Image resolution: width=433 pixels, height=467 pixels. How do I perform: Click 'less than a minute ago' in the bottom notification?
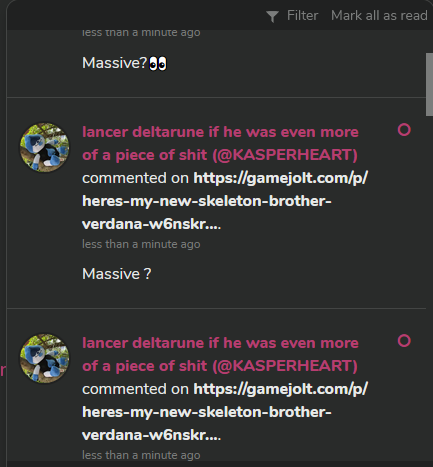[x=141, y=455]
